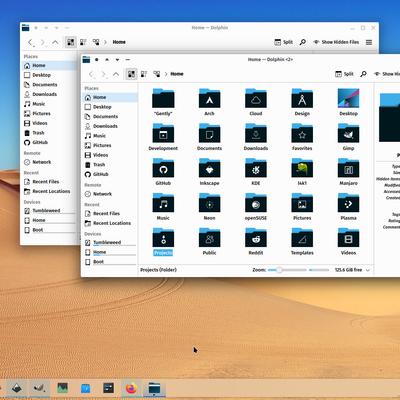Go back in front window history
The image size is (400, 400).
pyautogui.click(x=91, y=74)
